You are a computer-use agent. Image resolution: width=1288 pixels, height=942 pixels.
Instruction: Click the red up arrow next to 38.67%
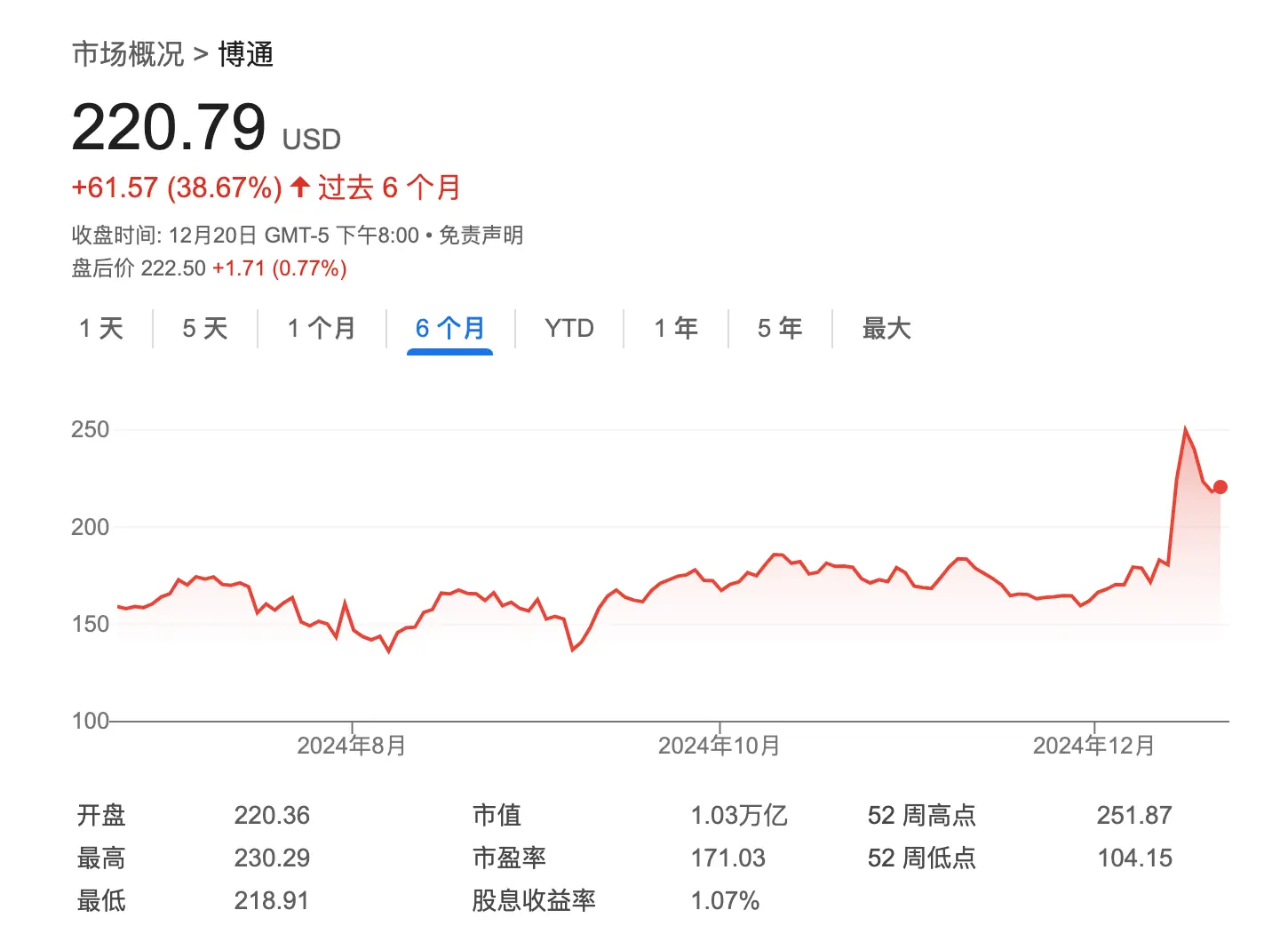pos(299,187)
